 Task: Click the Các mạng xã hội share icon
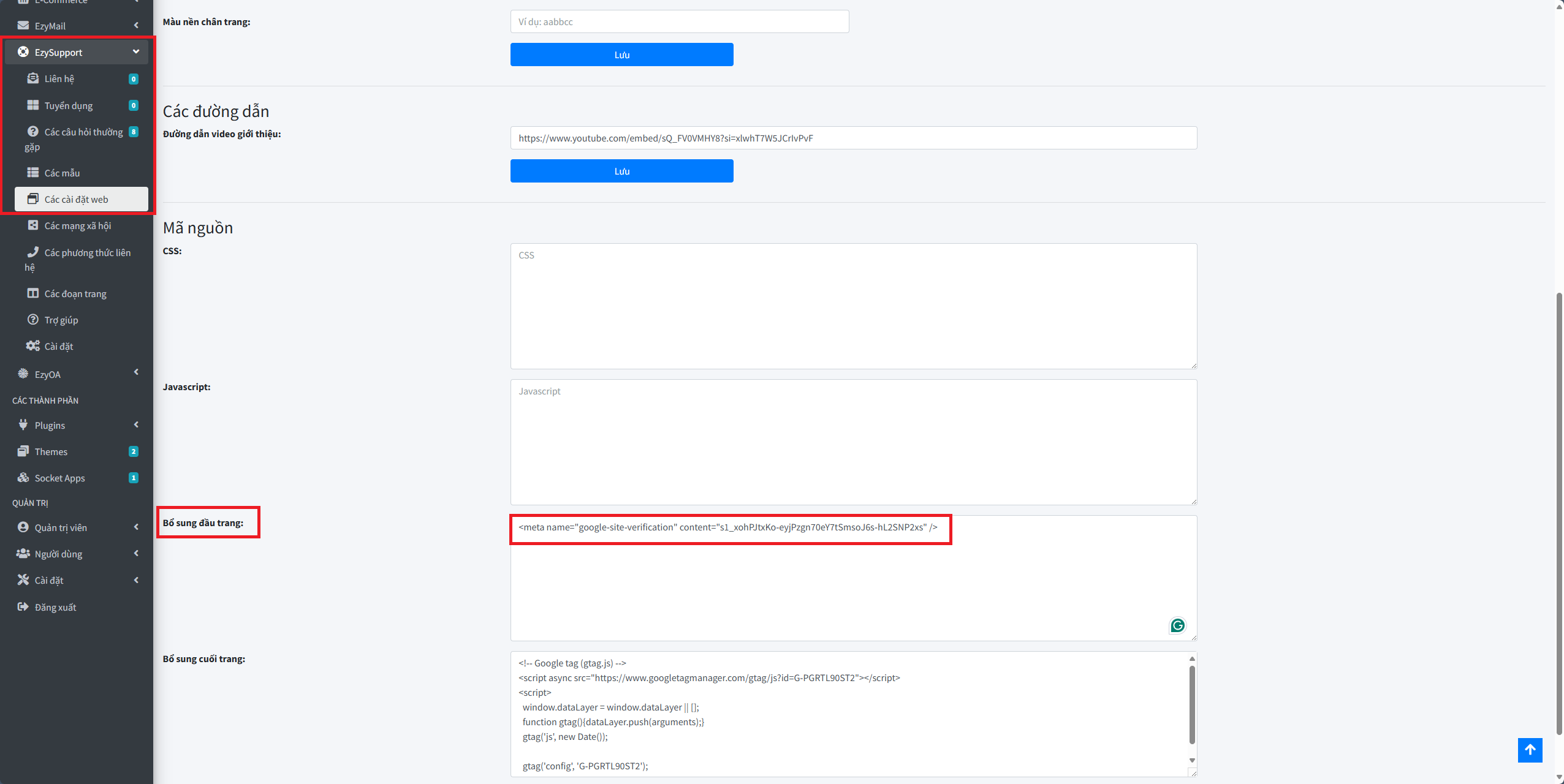click(x=33, y=225)
